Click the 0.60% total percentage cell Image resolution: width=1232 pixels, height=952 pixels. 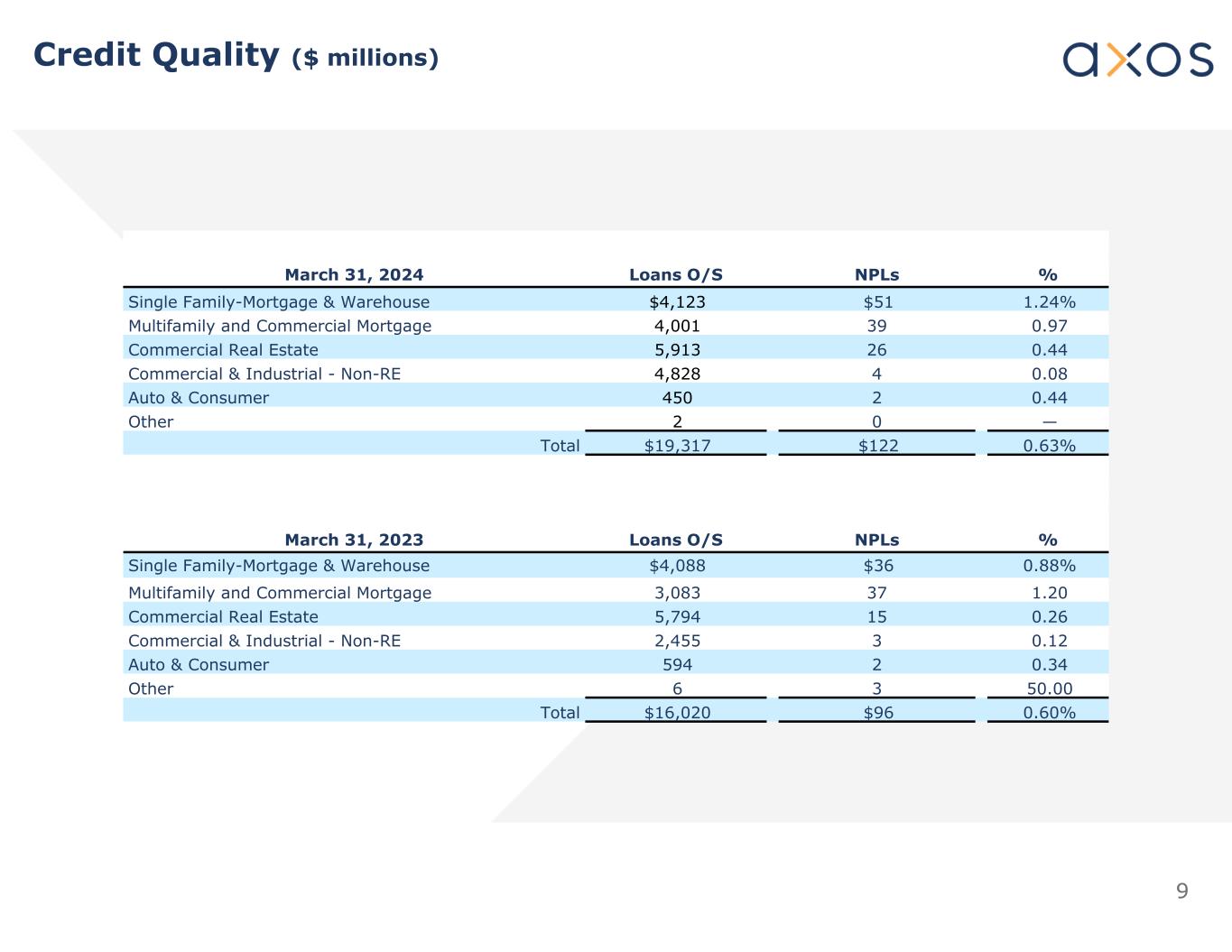(x=1049, y=712)
